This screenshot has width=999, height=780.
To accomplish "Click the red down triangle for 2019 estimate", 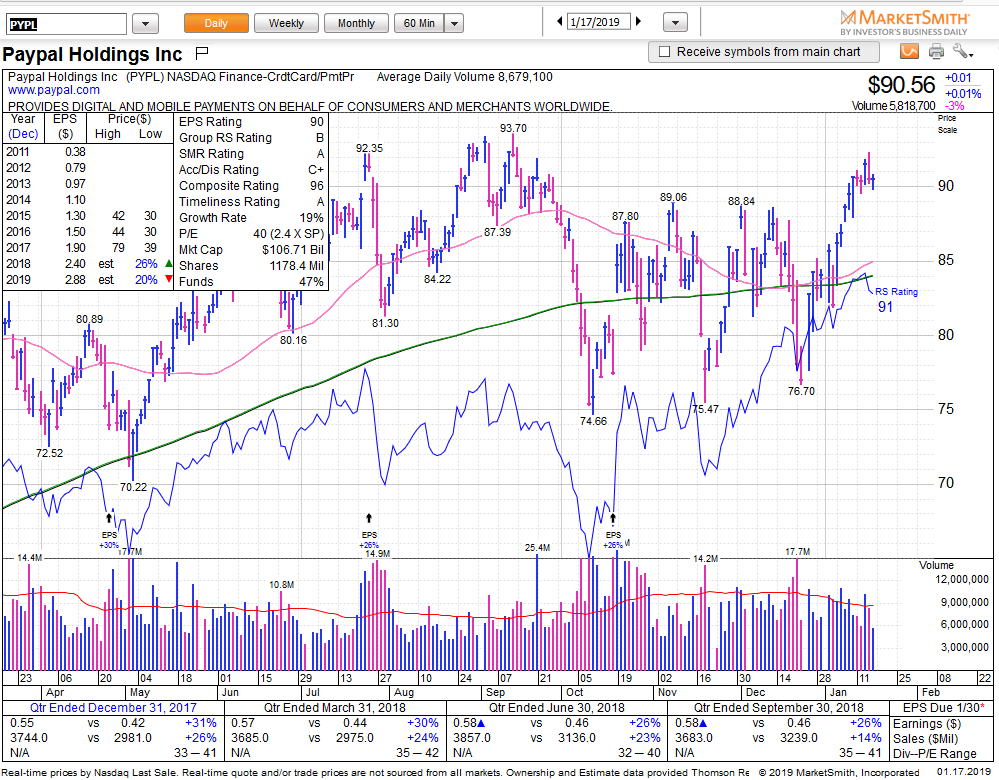I will click(168, 279).
